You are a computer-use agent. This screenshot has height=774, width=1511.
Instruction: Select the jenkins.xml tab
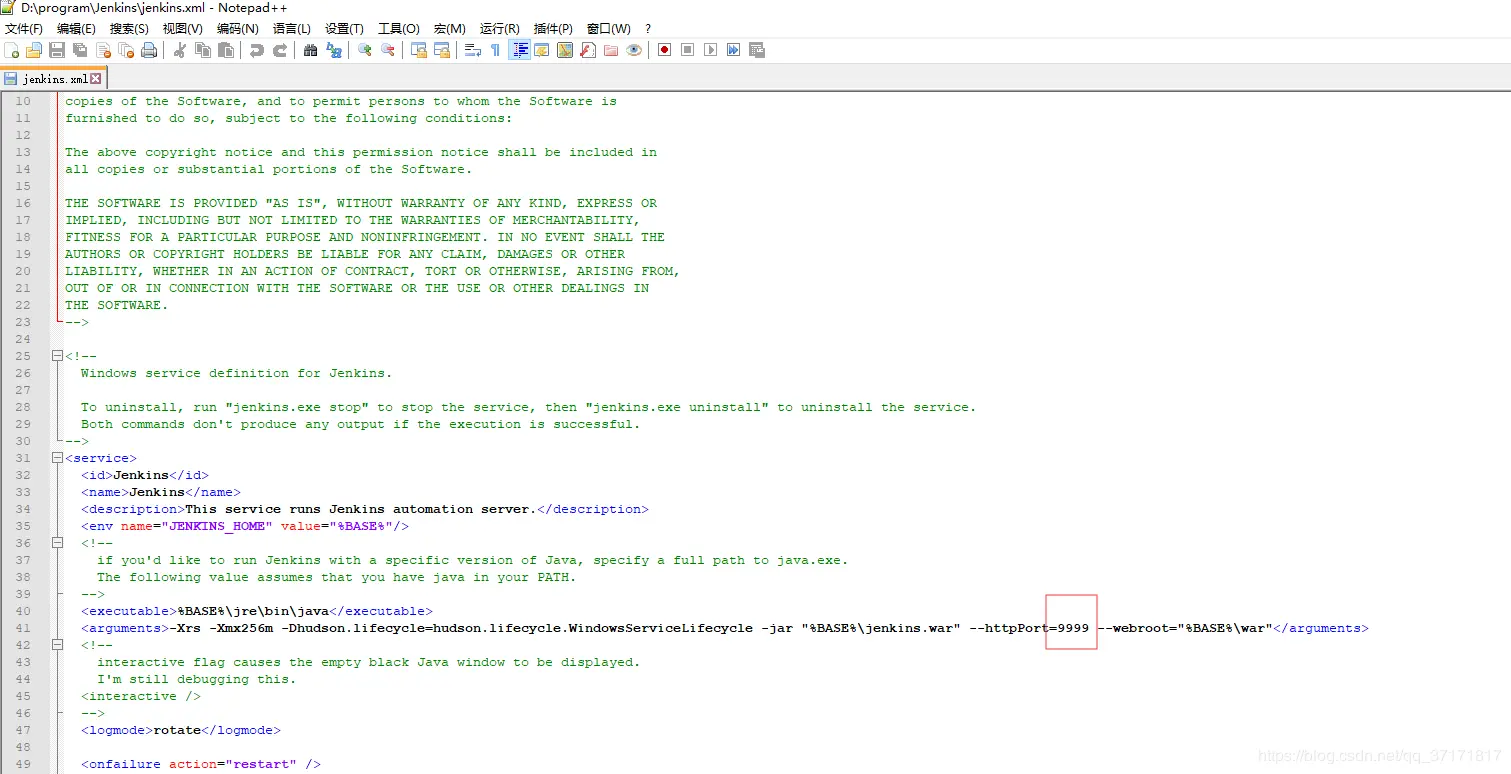pos(53,78)
